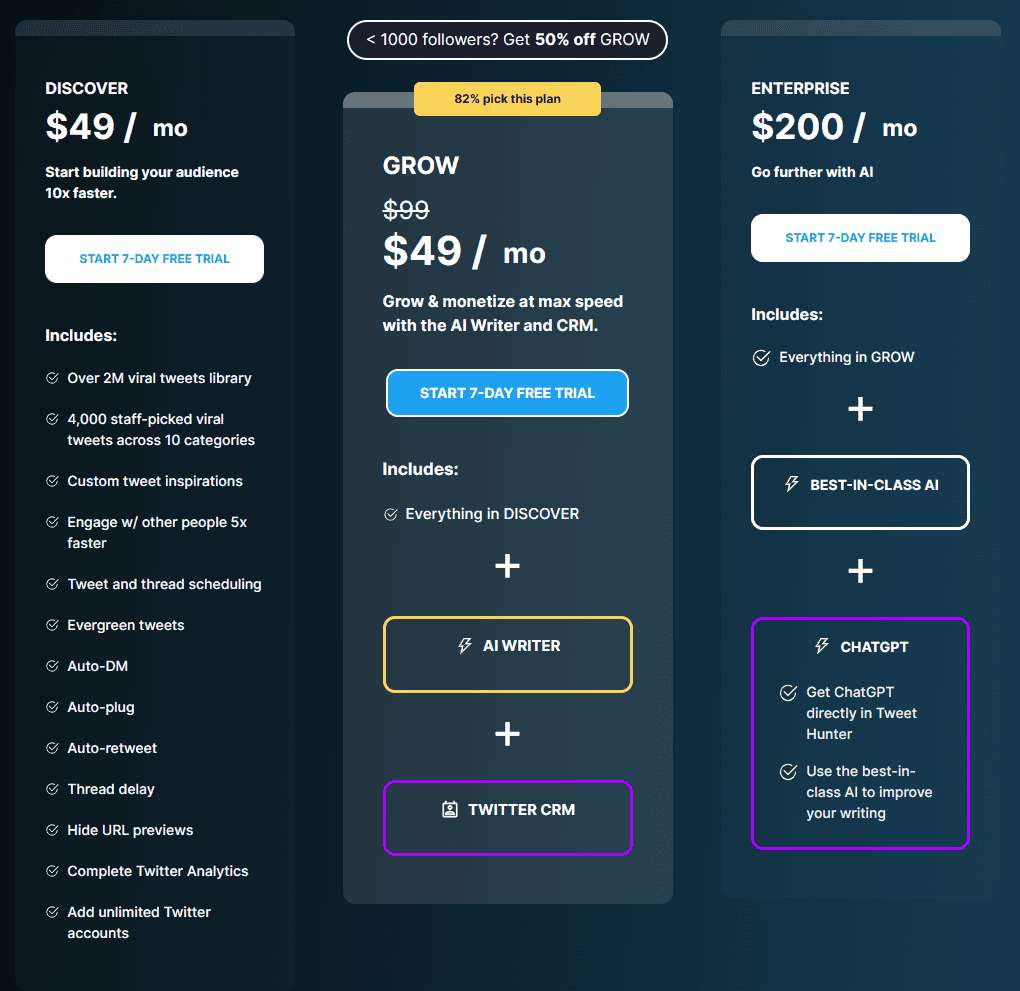The image size is (1020, 991).
Task: Select the checkmark next to Auto-DM feature
Action: pyautogui.click(x=52, y=665)
